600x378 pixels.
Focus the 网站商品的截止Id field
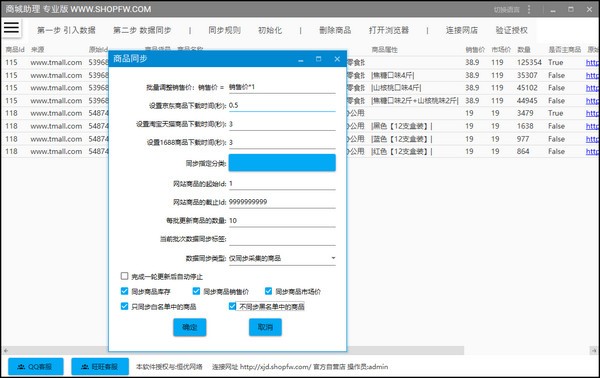(282, 202)
